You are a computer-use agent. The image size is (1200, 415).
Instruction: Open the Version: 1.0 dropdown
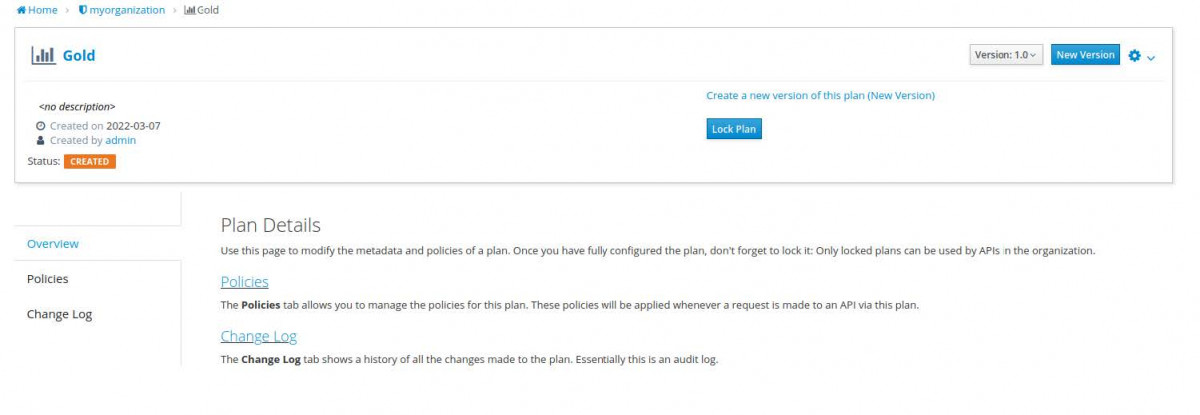(x=1006, y=55)
